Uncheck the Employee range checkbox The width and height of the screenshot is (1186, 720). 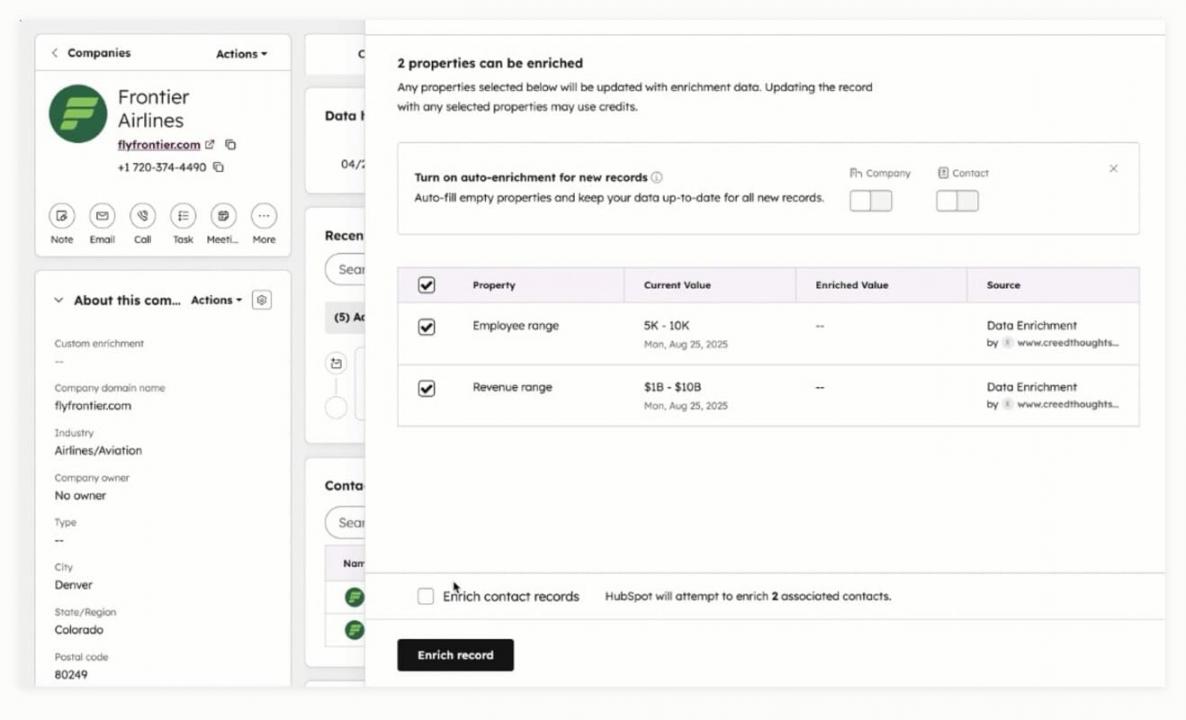427,327
